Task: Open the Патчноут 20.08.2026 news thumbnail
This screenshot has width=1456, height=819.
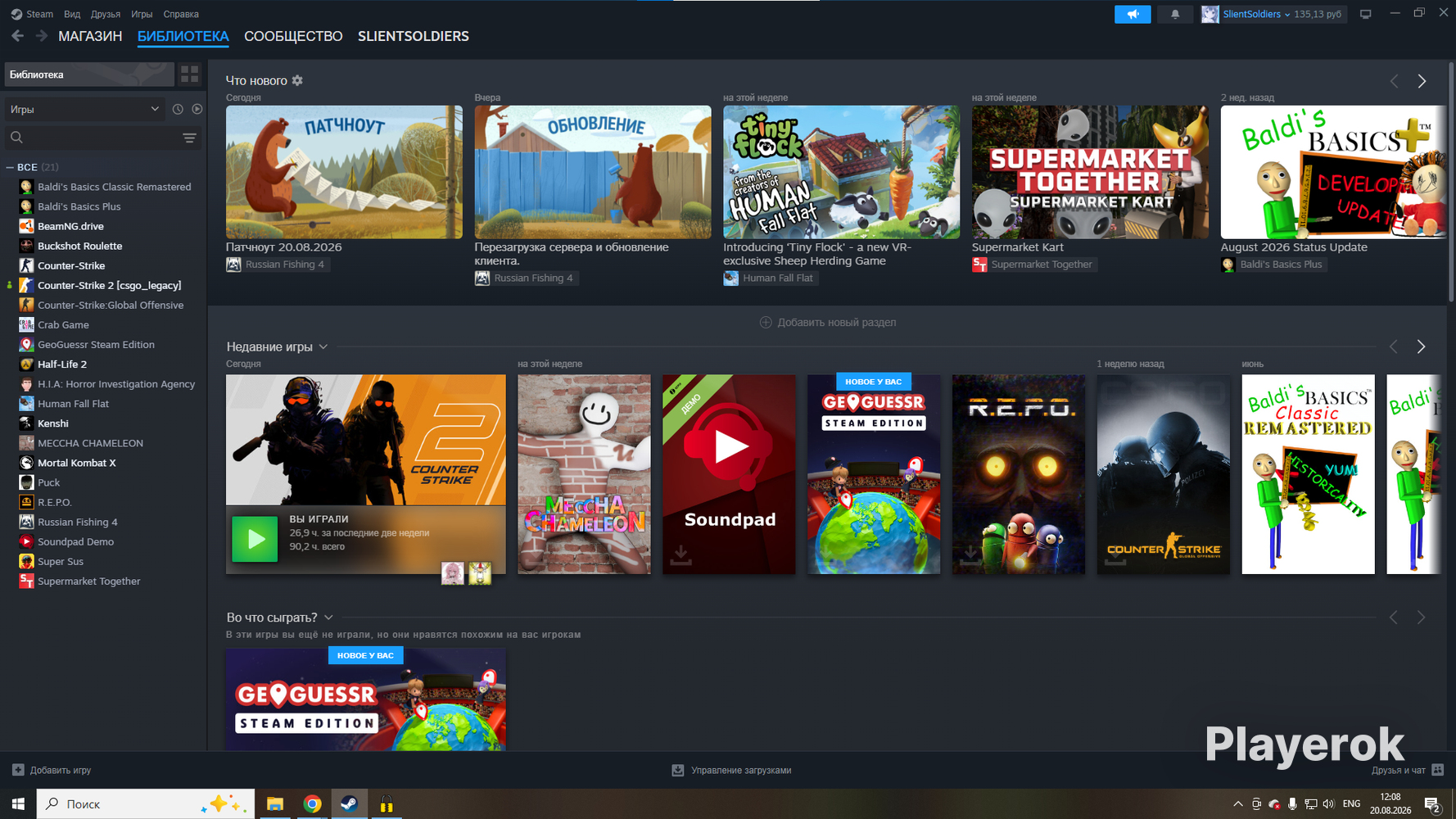Action: [344, 172]
